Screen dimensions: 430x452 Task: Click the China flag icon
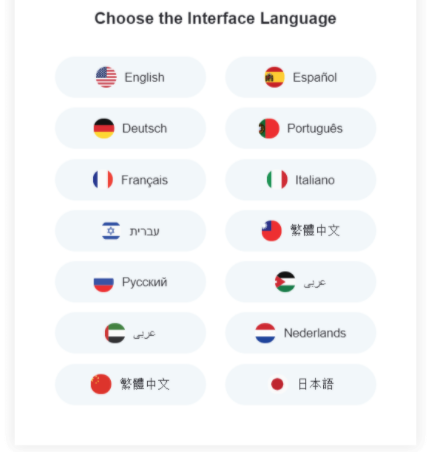pyautogui.click(x=101, y=384)
